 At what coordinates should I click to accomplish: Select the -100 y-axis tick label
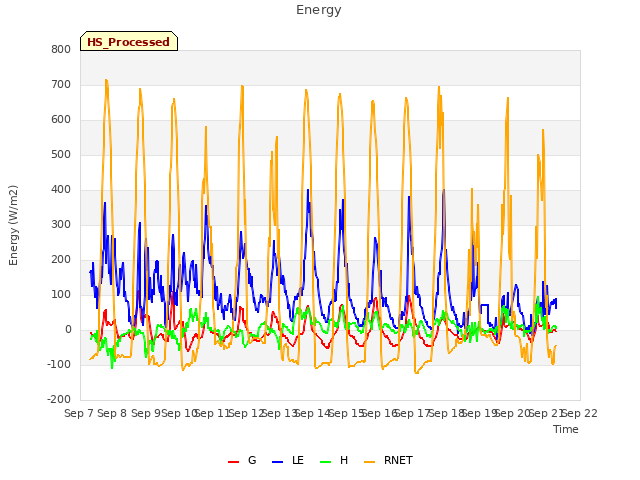click(59, 364)
